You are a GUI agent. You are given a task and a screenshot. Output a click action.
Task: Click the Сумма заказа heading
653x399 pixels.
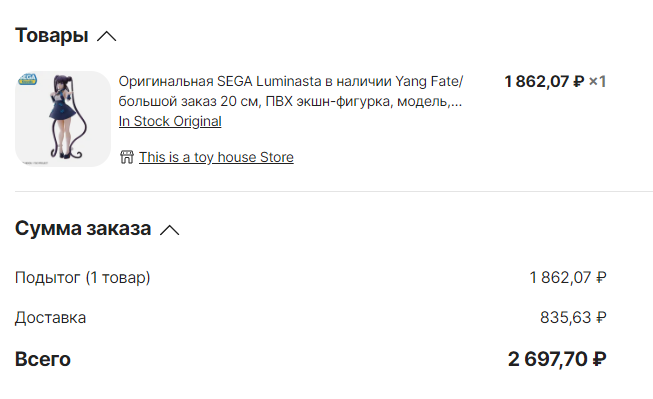coord(83,229)
